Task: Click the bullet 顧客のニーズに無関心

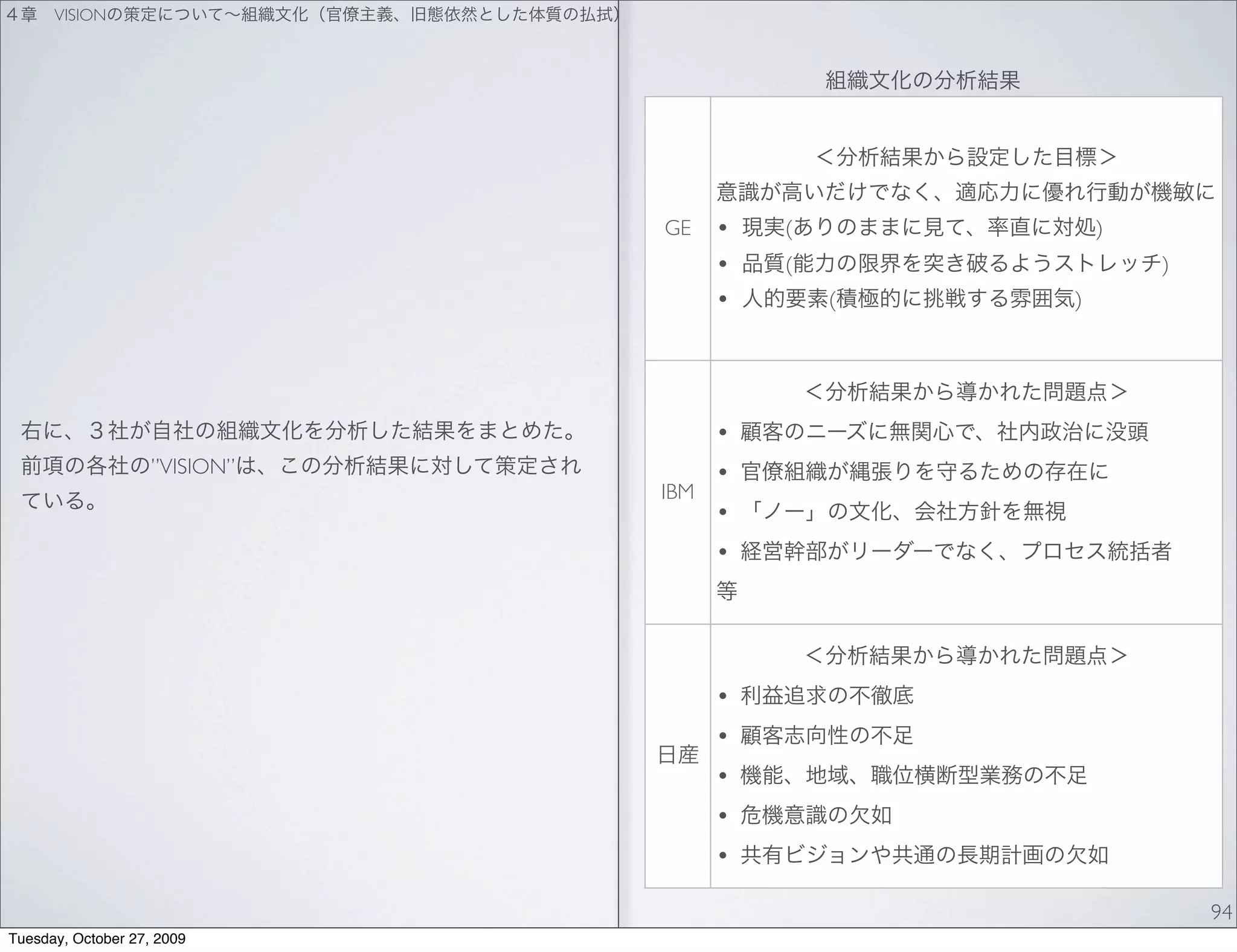Action: point(944,432)
